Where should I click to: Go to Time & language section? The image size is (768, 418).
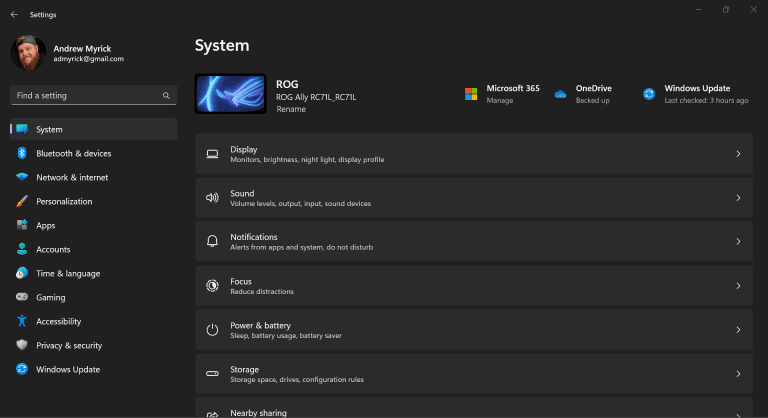(x=67, y=273)
